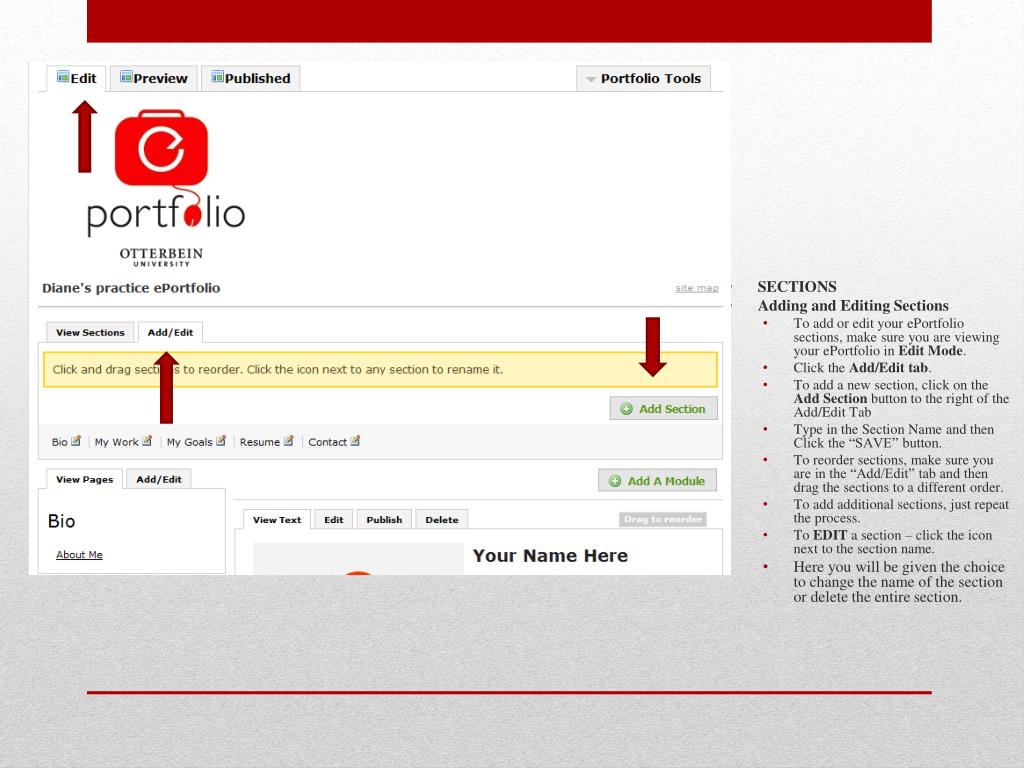Switch to the Published tab

click(250, 78)
